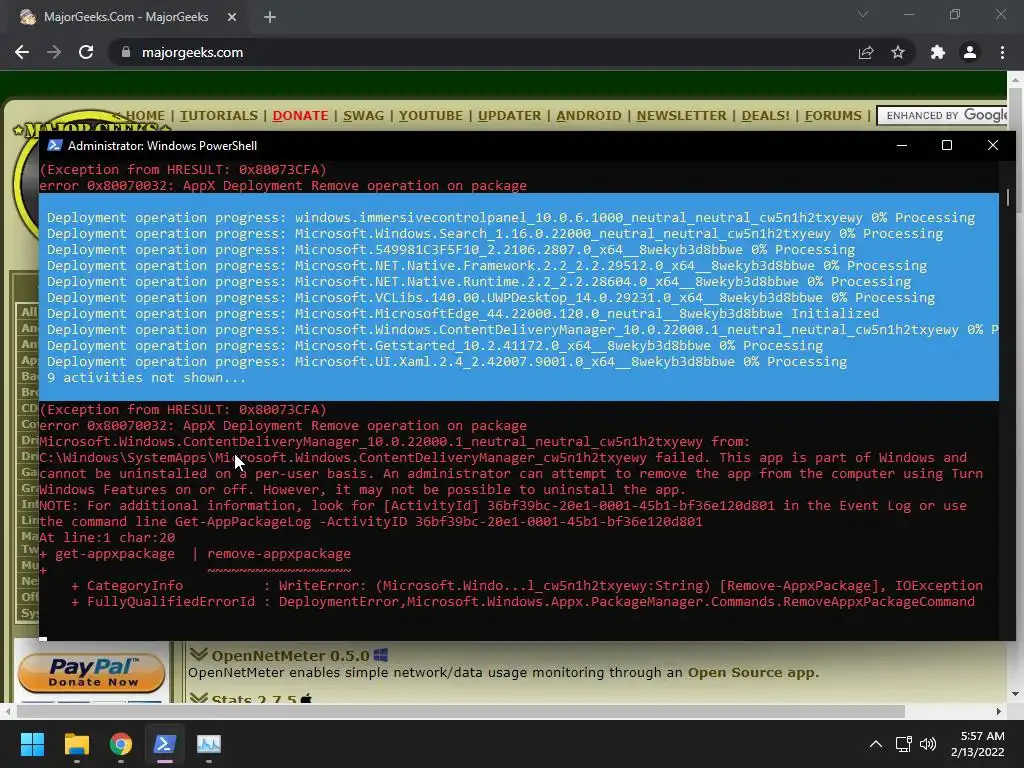Open Chrome three-dot menu
Screen dimensions: 1024x768
1002,52
